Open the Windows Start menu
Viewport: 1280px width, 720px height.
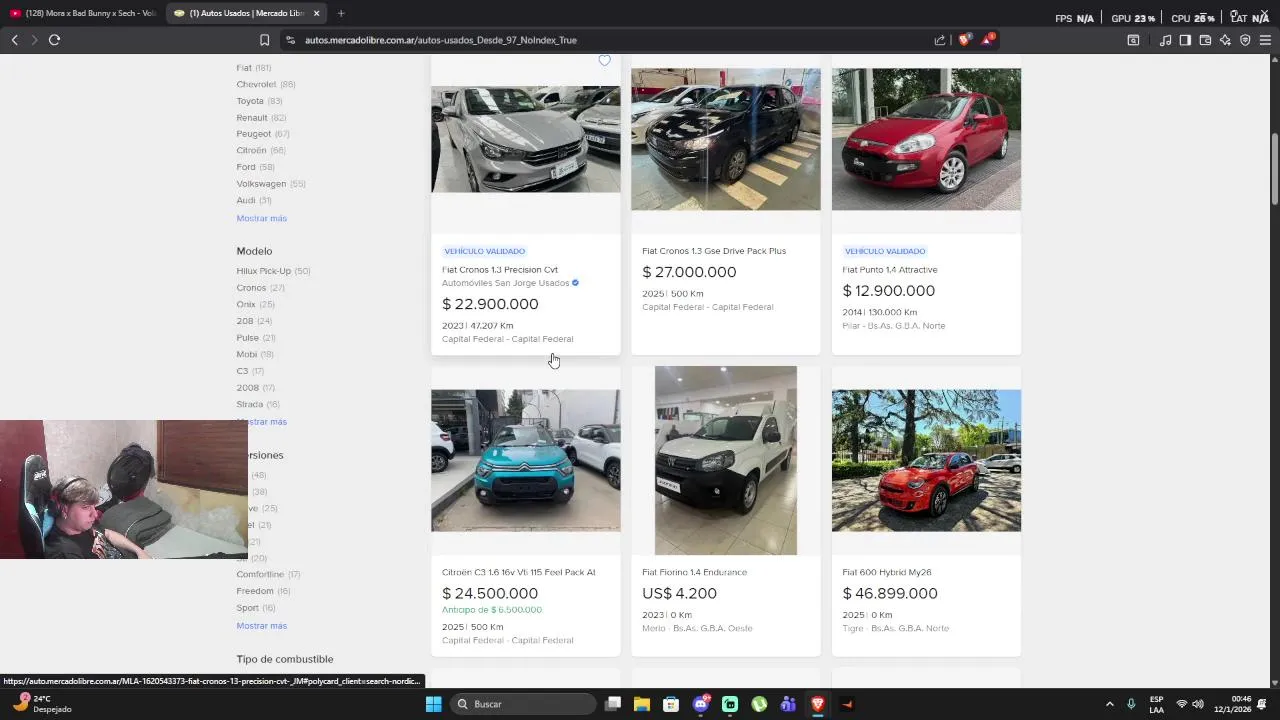(x=433, y=704)
